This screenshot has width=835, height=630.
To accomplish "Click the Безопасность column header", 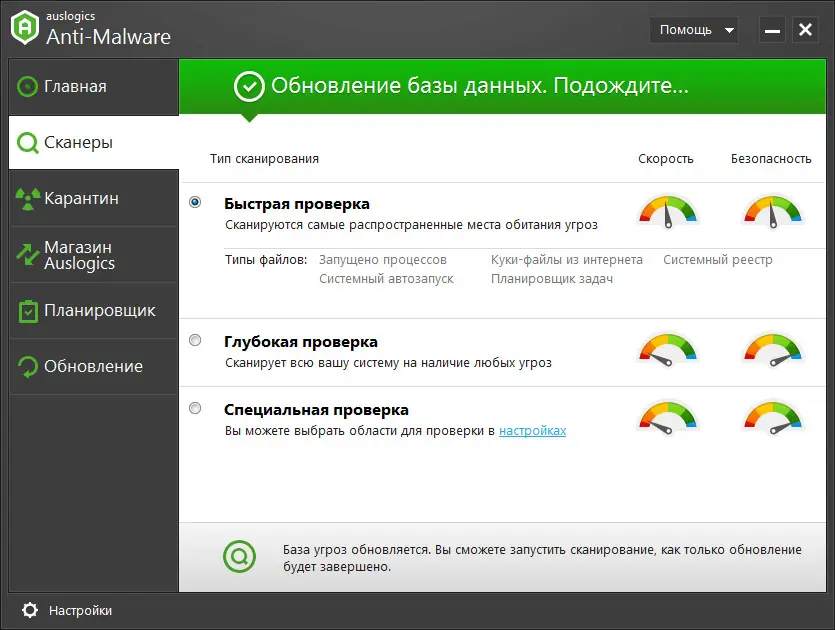I will click(770, 158).
